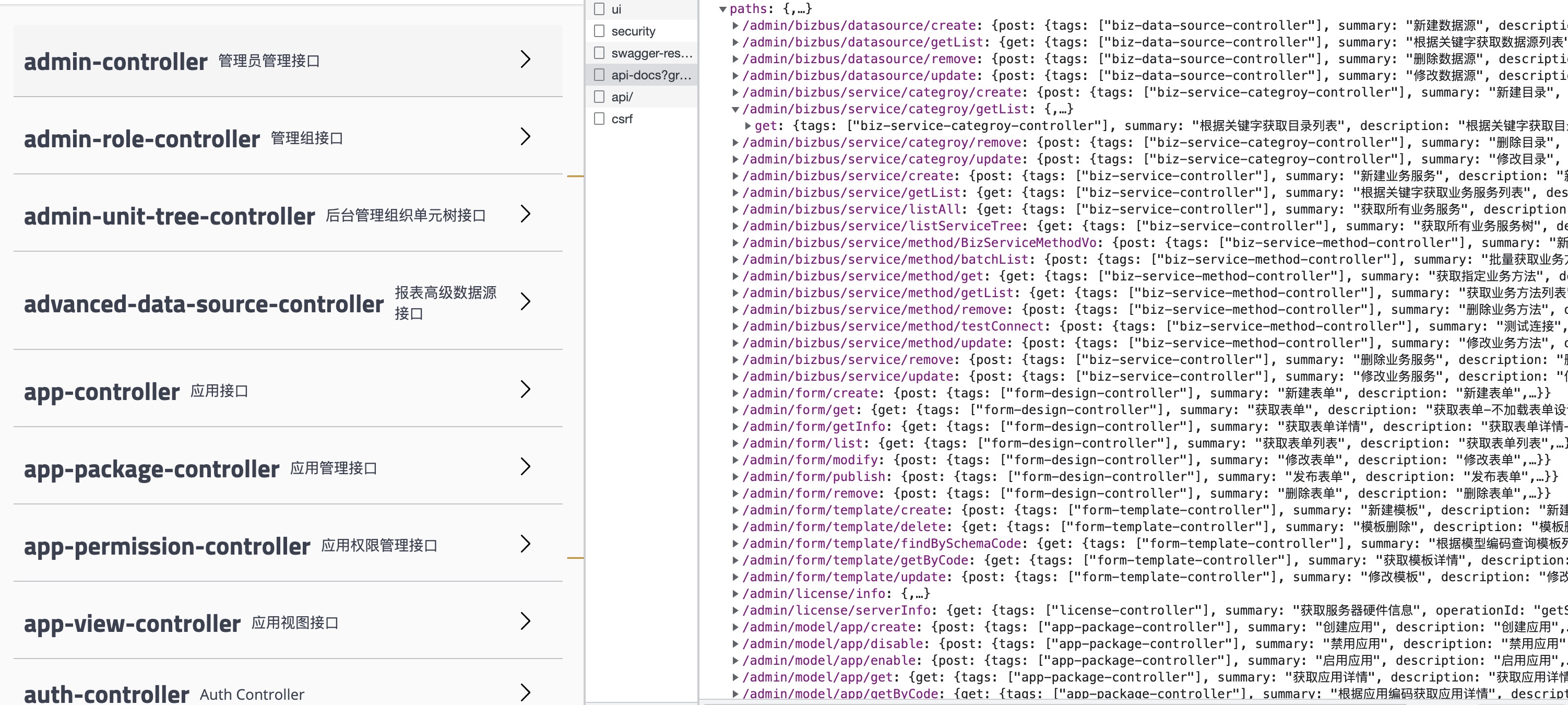Check the security request checkbox
The height and width of the screenshot is (705, 1568).
(600, 31)
